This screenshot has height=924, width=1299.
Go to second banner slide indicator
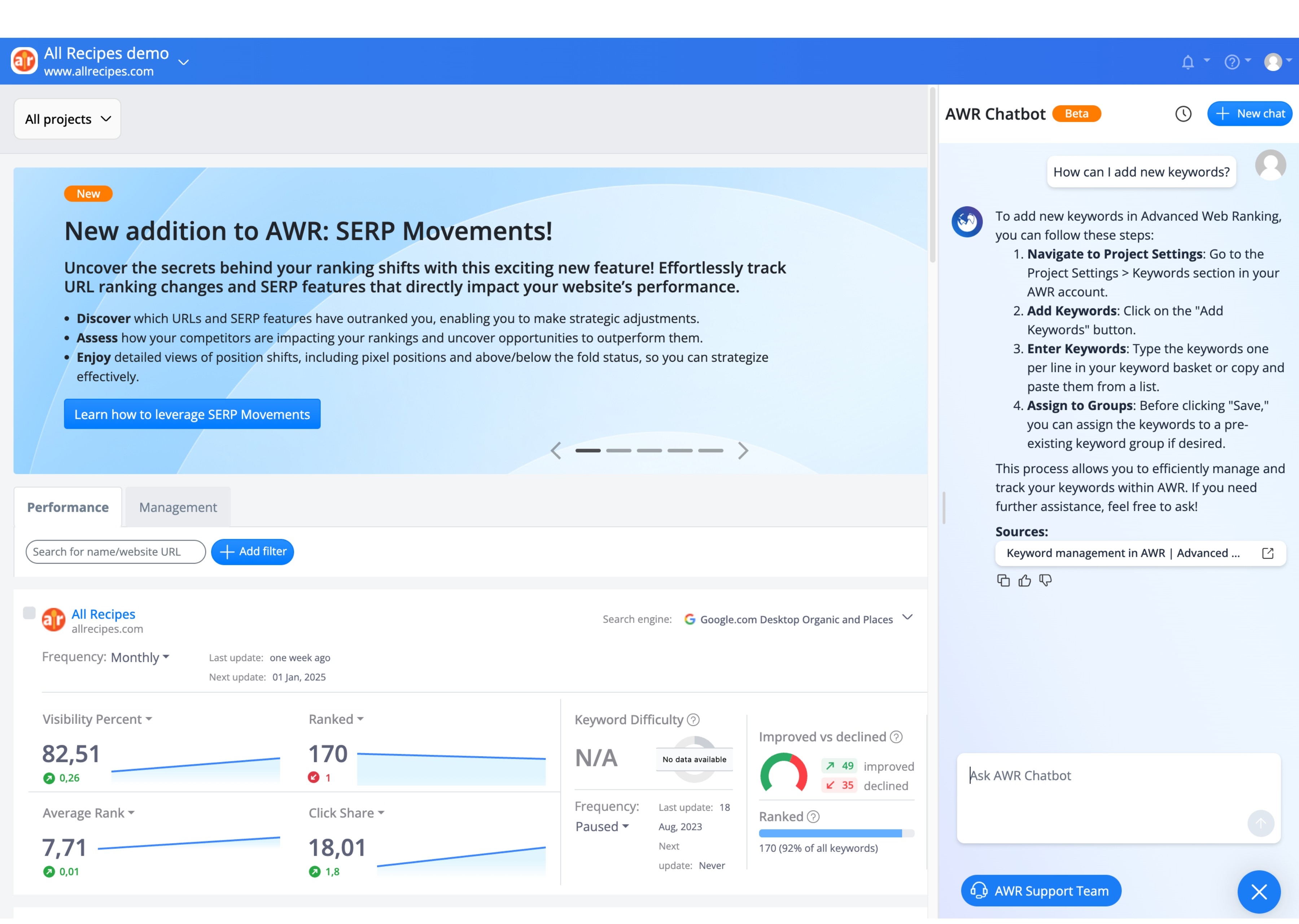click(619, 450)
